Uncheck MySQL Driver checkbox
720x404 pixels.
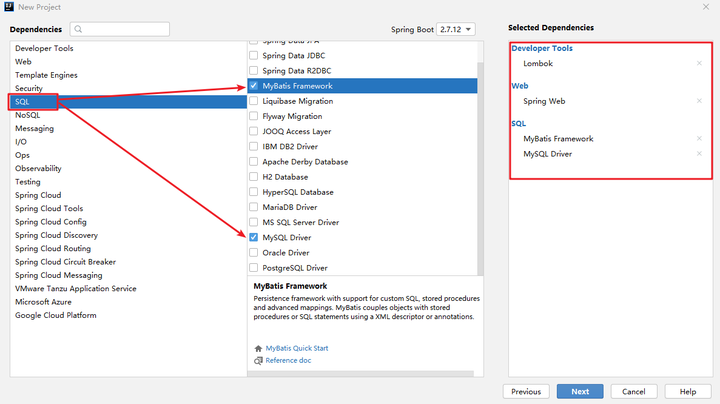(x=253, y=237)
